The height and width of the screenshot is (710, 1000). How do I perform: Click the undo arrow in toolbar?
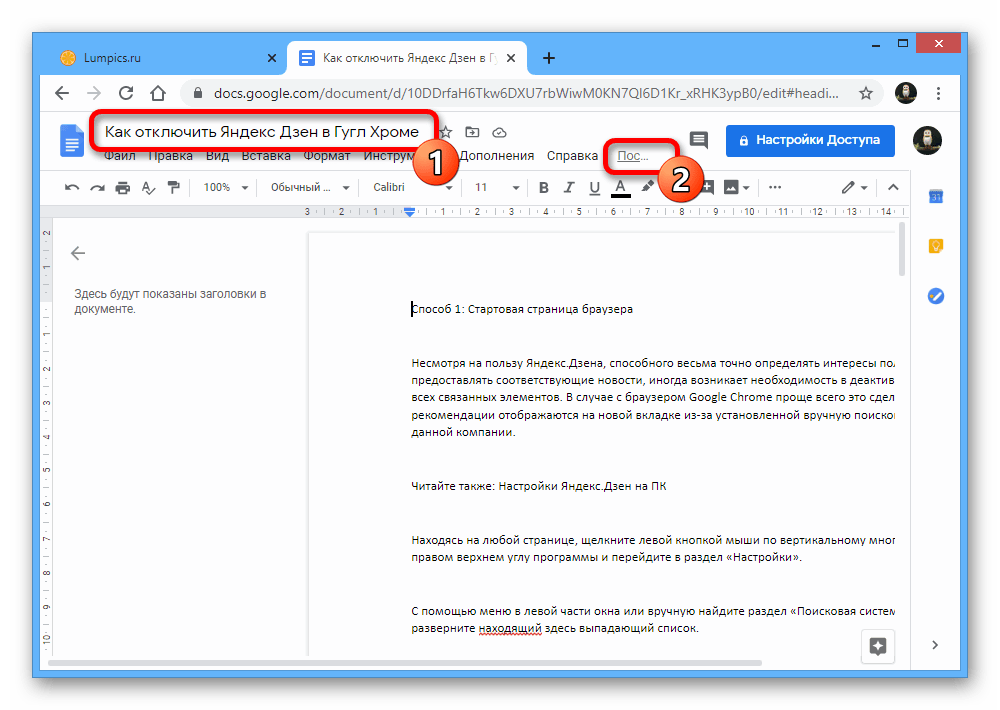pos(71,187)
